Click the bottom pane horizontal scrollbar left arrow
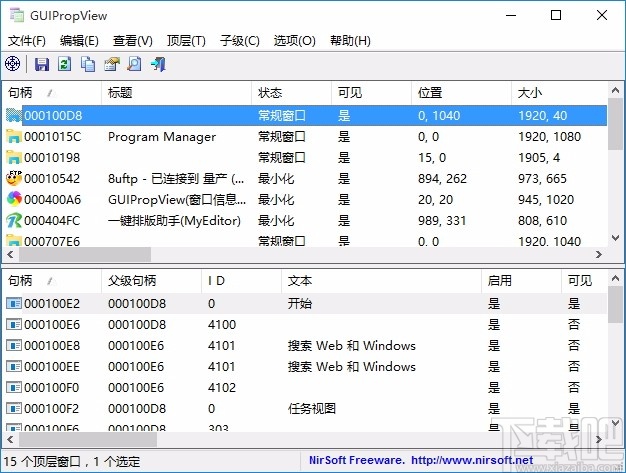626x473 pixels. (x=10, y=439)
